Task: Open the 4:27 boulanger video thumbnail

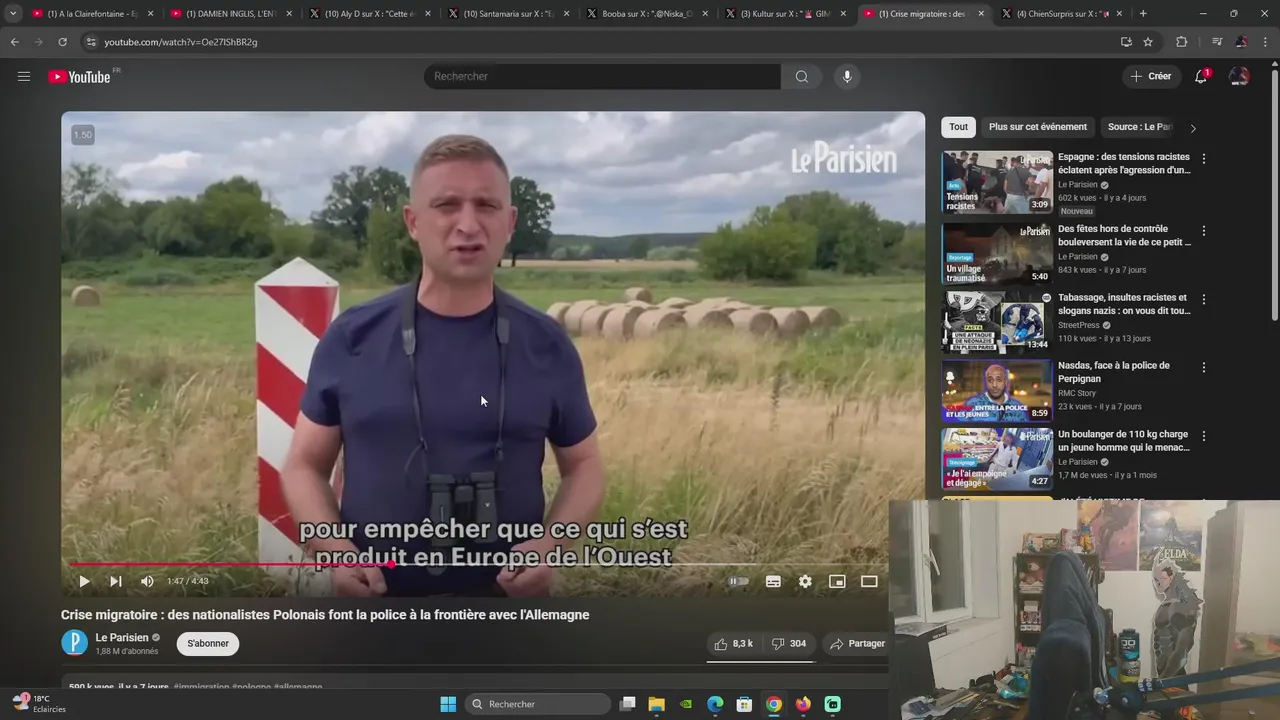Action: tap(997, 459)
